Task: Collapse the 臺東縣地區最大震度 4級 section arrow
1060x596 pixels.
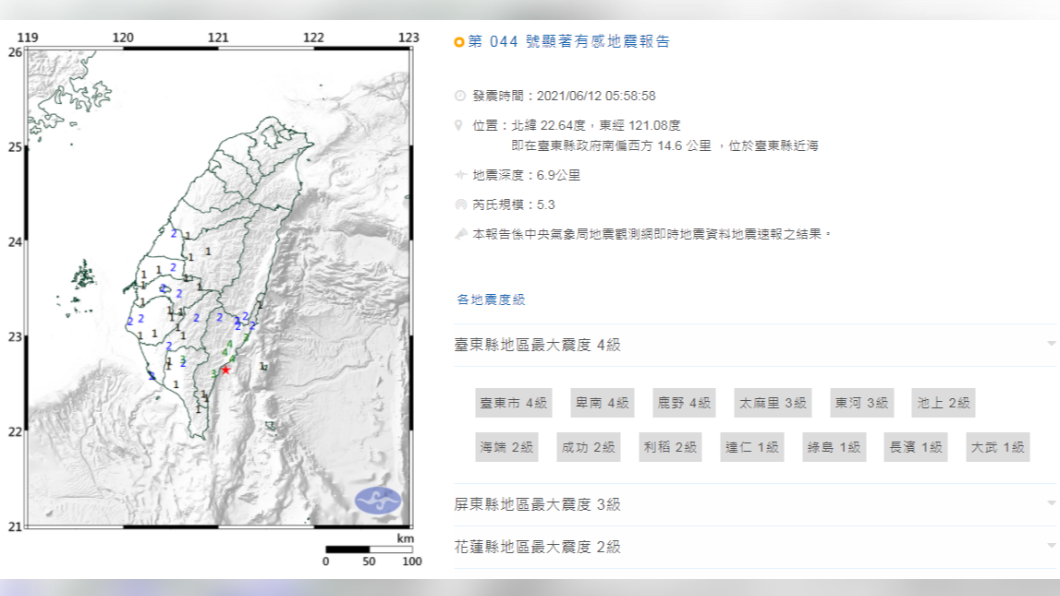Action: [1051, 344]
